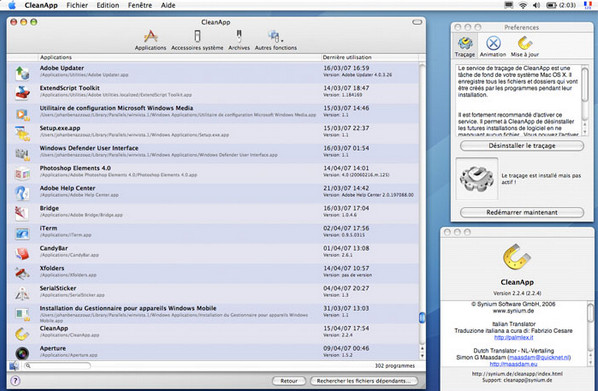Image resolution: width=598 pixels, height=391 pixels.
Task: Select the iTerm row name
Action: point(48,228)
